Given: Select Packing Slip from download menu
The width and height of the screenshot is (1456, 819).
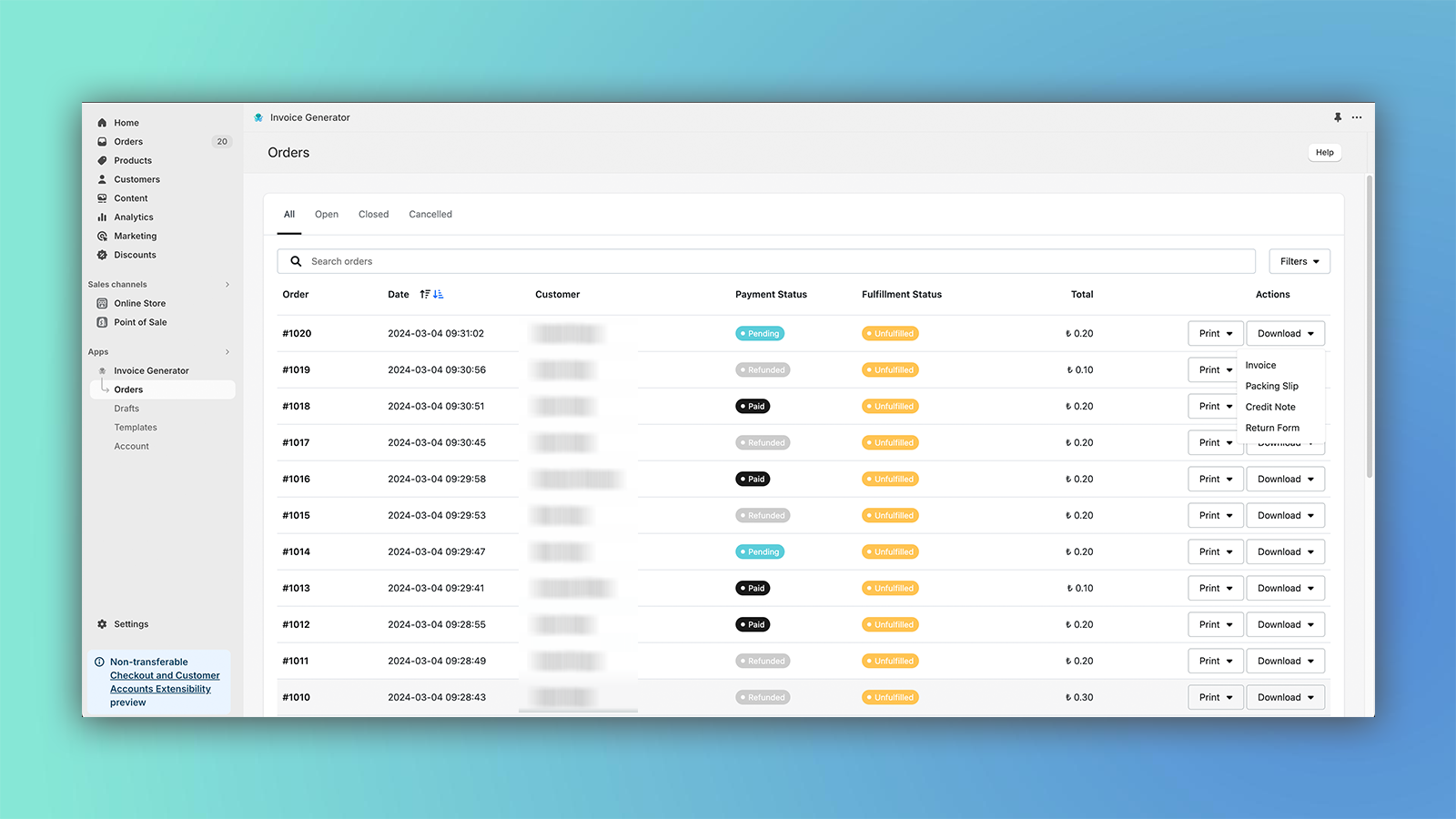Looking at the screenshot, I should coord(1271,386).
